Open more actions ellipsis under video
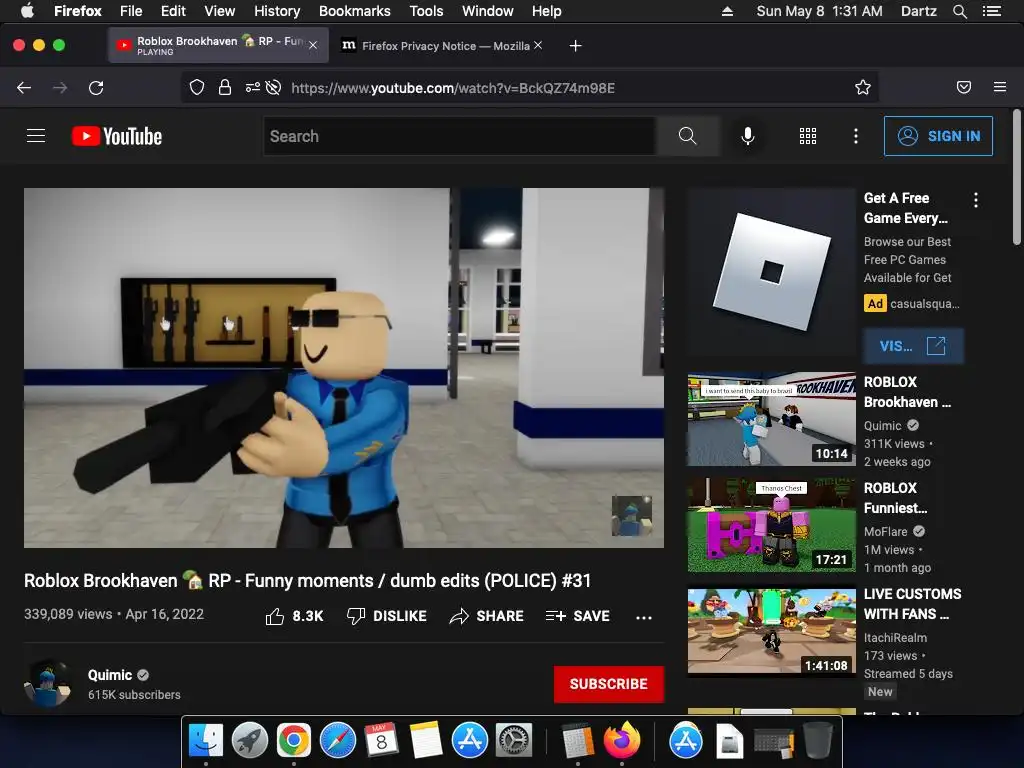This screenshot has width=1024, height=768. (644, 617)
